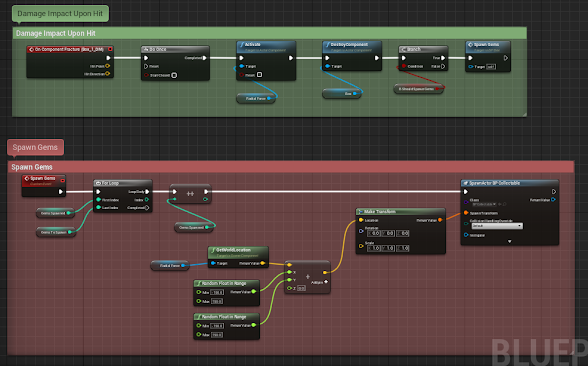Click the Rotation X value field

point(374,233)
